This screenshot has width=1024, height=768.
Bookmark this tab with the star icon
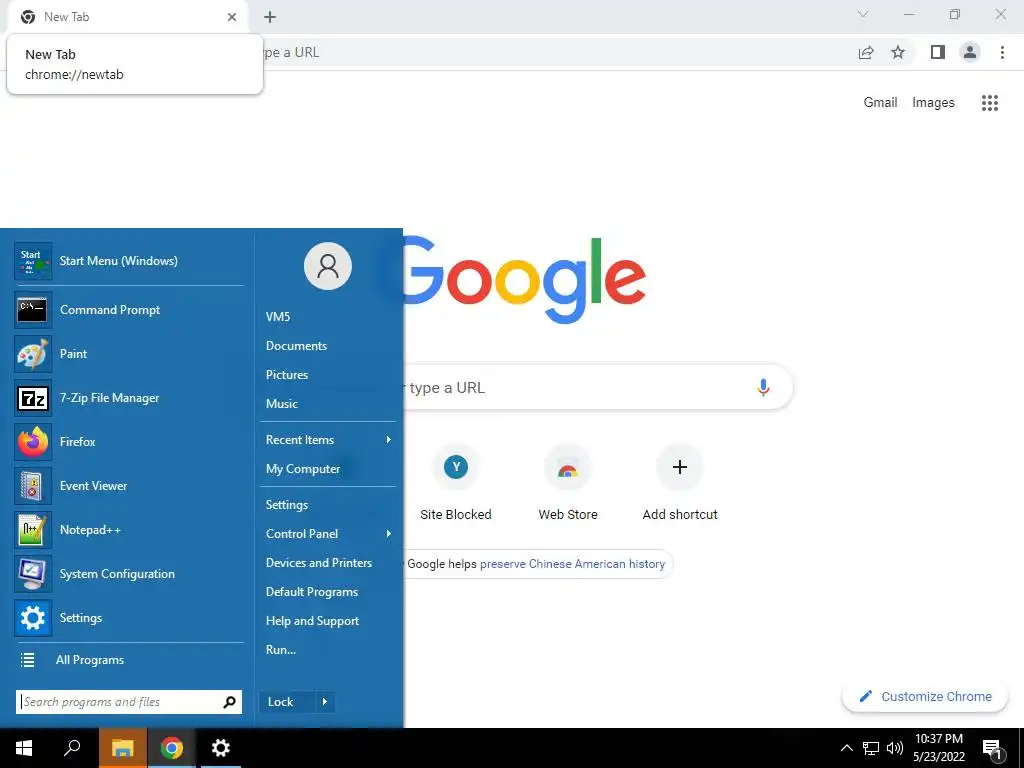(x=898, y=52)
